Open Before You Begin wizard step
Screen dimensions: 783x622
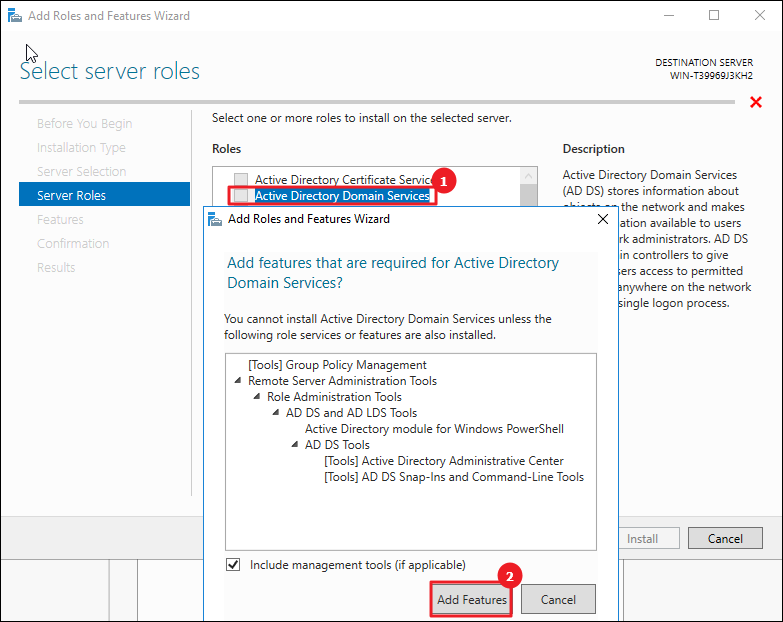pos(84,123)
